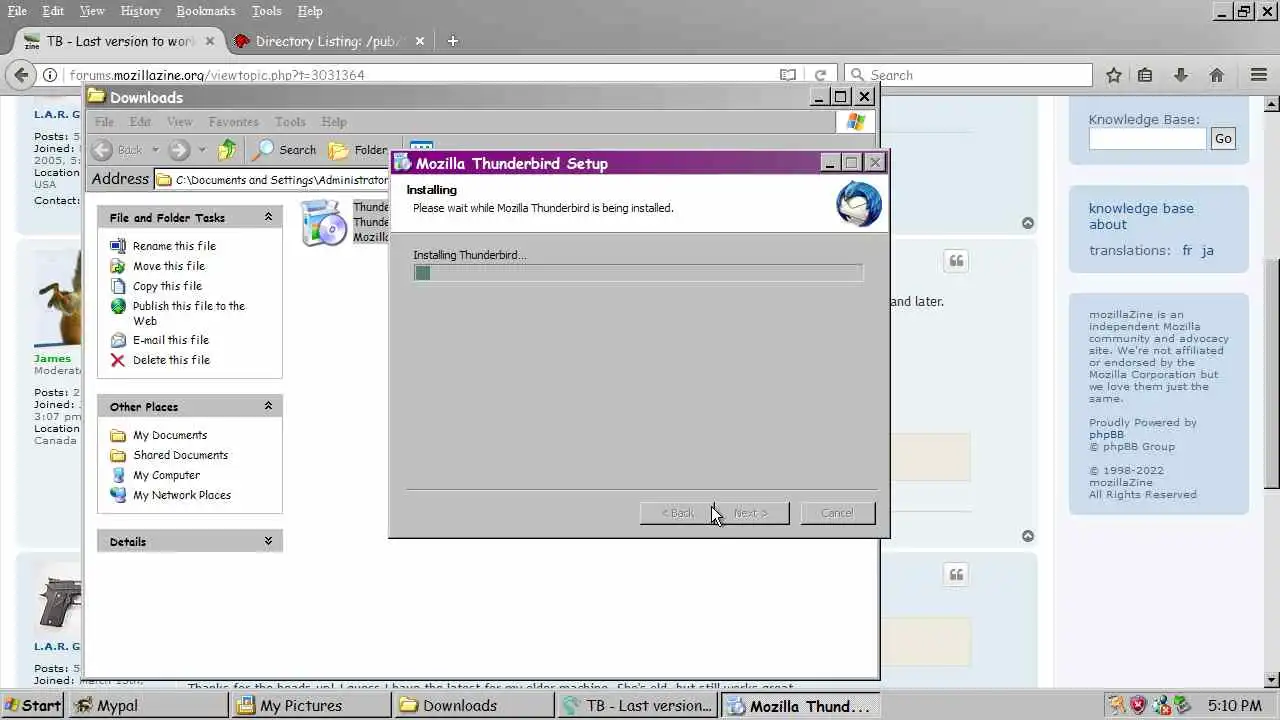1280x720 pixels.
Task: Click scroll-to-top arrow above James's post
Action: coord(1028,223)
